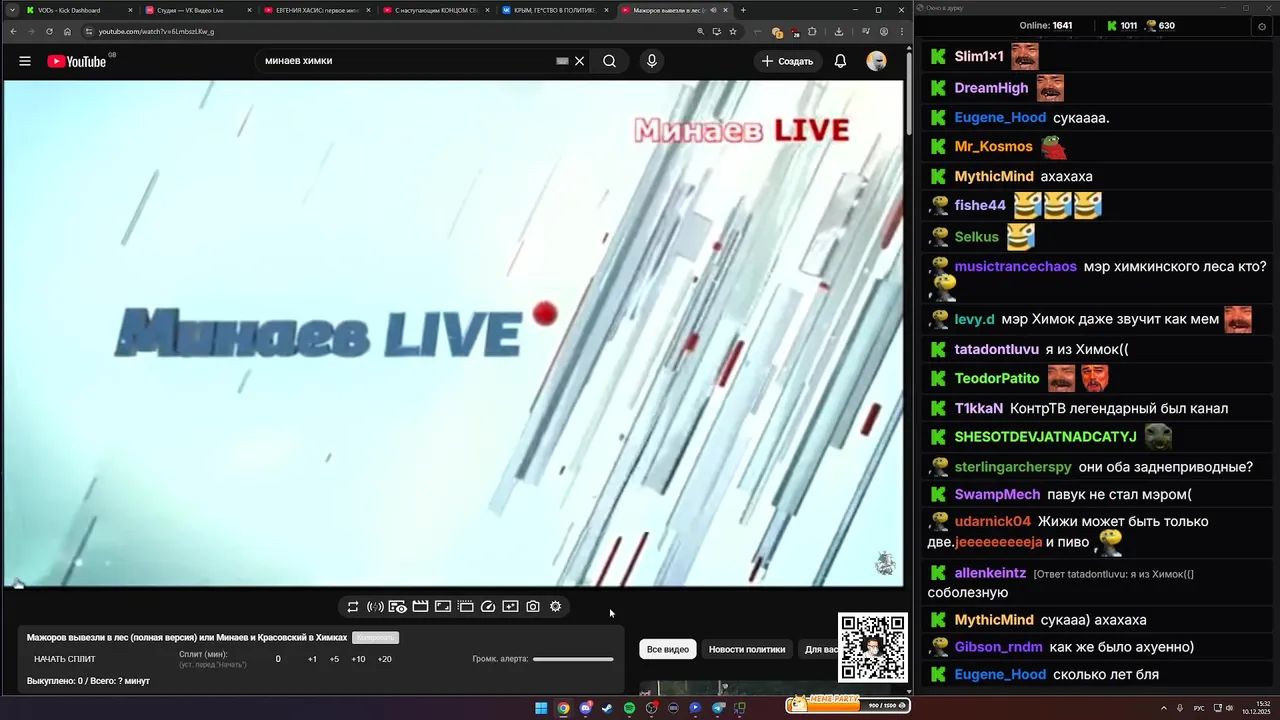Open Telegram from the taskbar
1280x720 pixels.
(717, 708)
